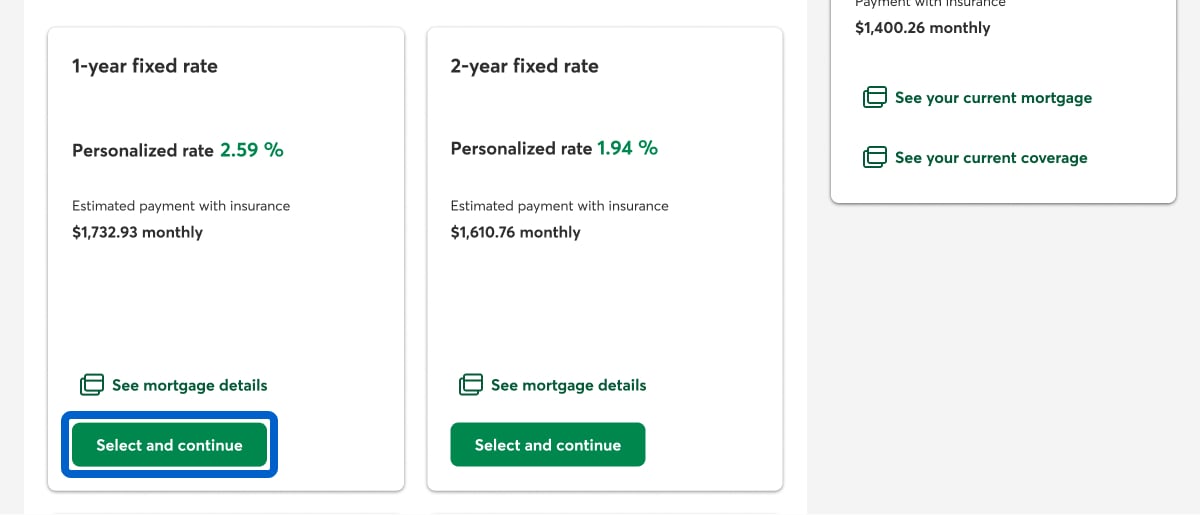Click the details icon in the 1-year card
This screenshot has height=515, width=1200.
[x=92, y=385]
